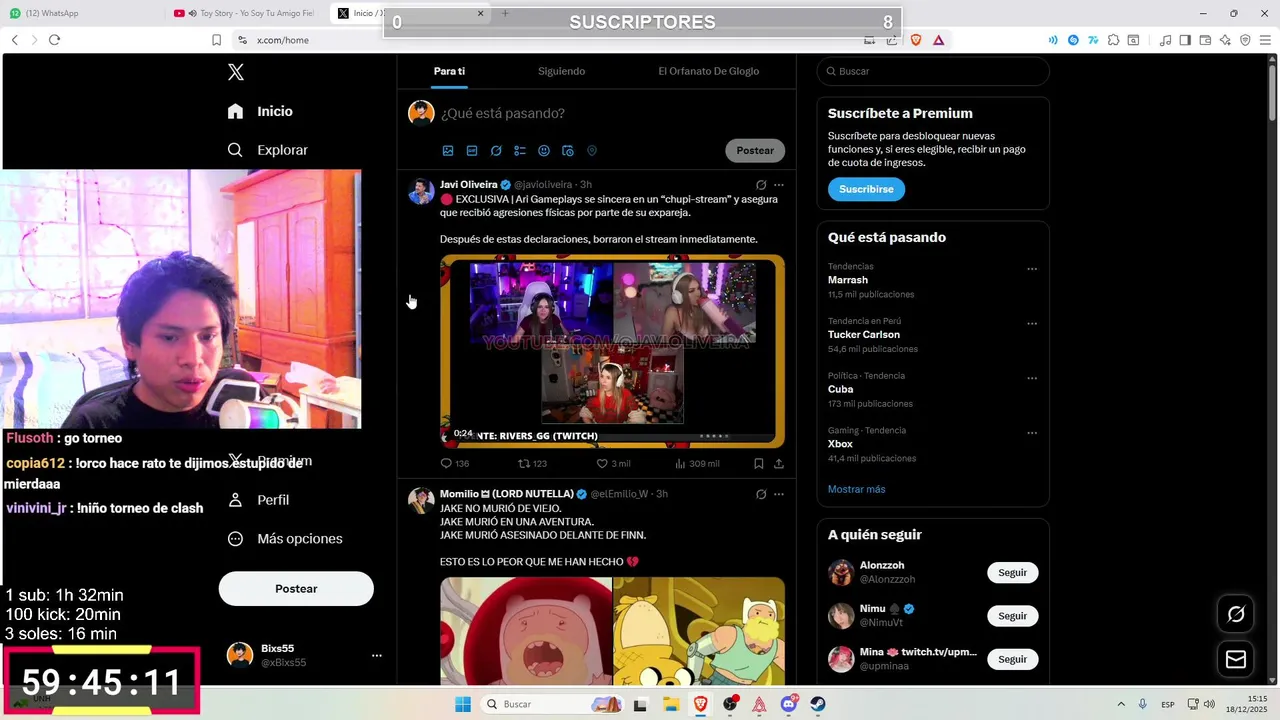Schedule the post with calendar icon
The width and height of the screenshot is (1280, 720).
[x=568, y=151]
